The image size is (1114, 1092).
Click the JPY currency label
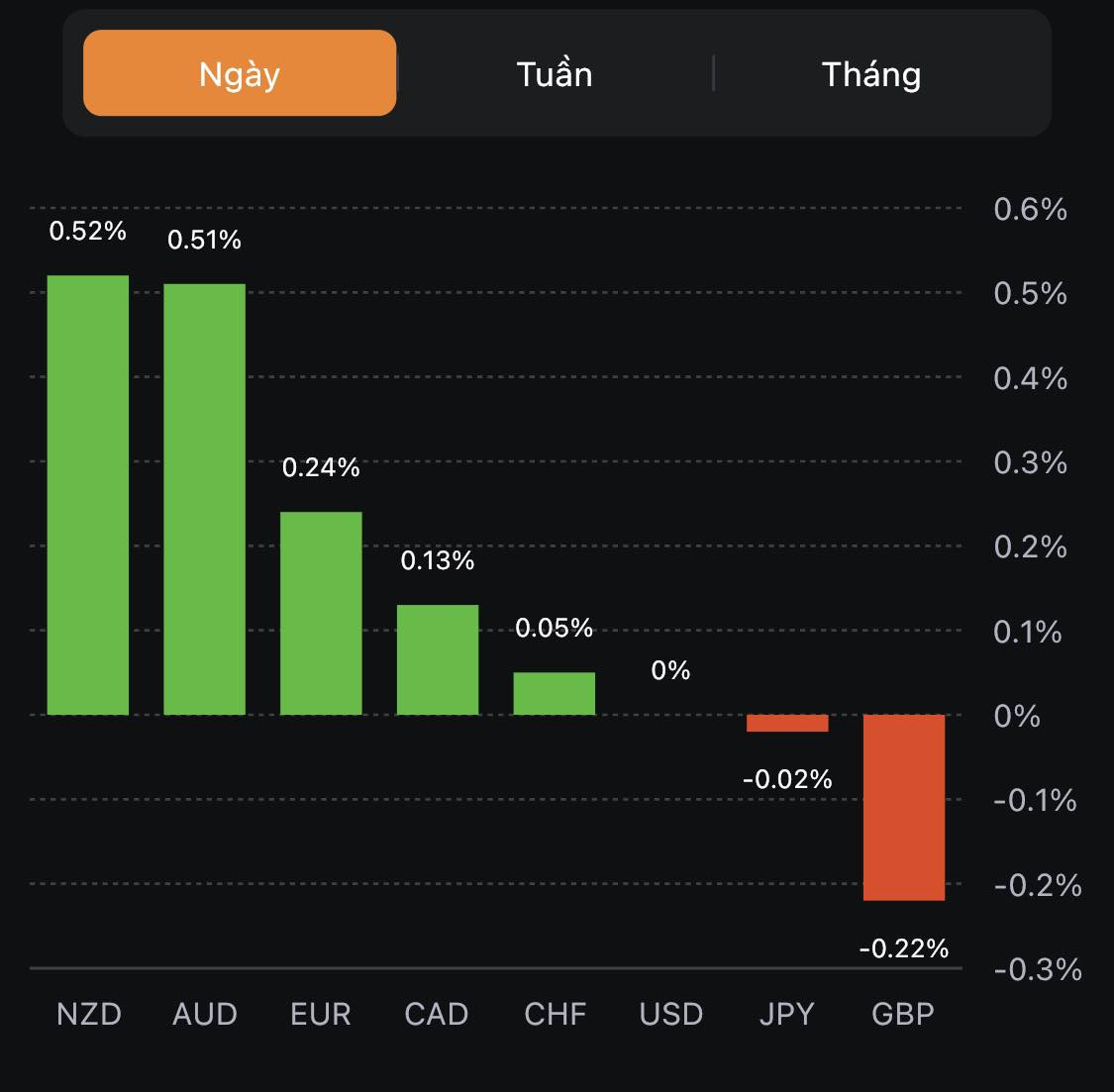786,1014
